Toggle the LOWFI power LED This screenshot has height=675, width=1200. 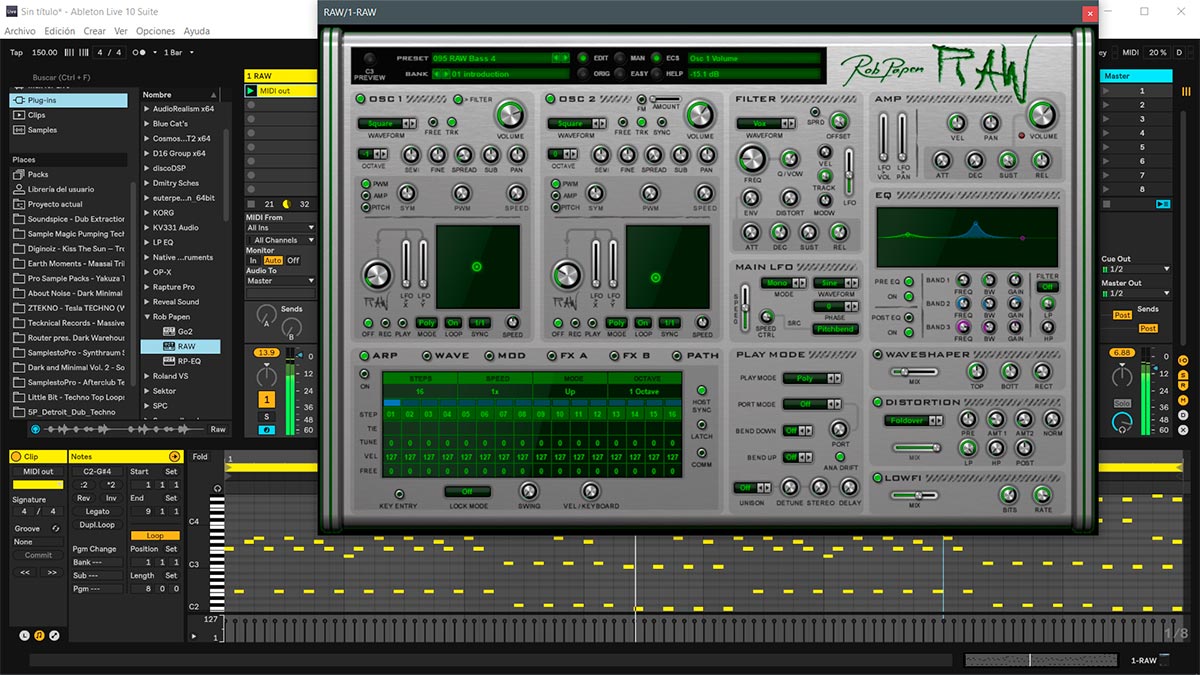(x=878, y=478)
